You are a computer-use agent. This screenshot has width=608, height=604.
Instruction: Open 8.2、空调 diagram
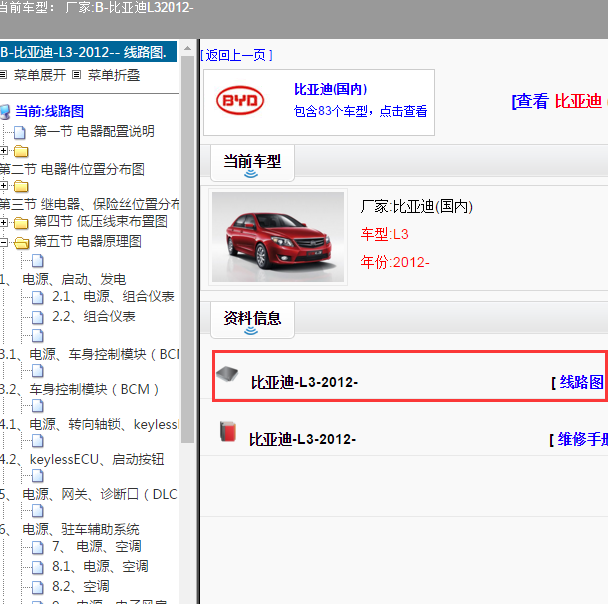pyautogui.click(x=81, y=586)
